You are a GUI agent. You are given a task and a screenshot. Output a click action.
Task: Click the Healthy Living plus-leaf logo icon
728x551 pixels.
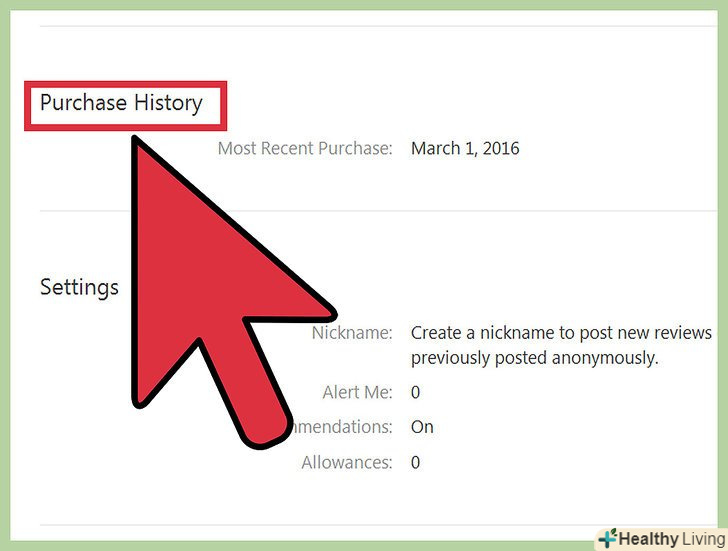608,538
